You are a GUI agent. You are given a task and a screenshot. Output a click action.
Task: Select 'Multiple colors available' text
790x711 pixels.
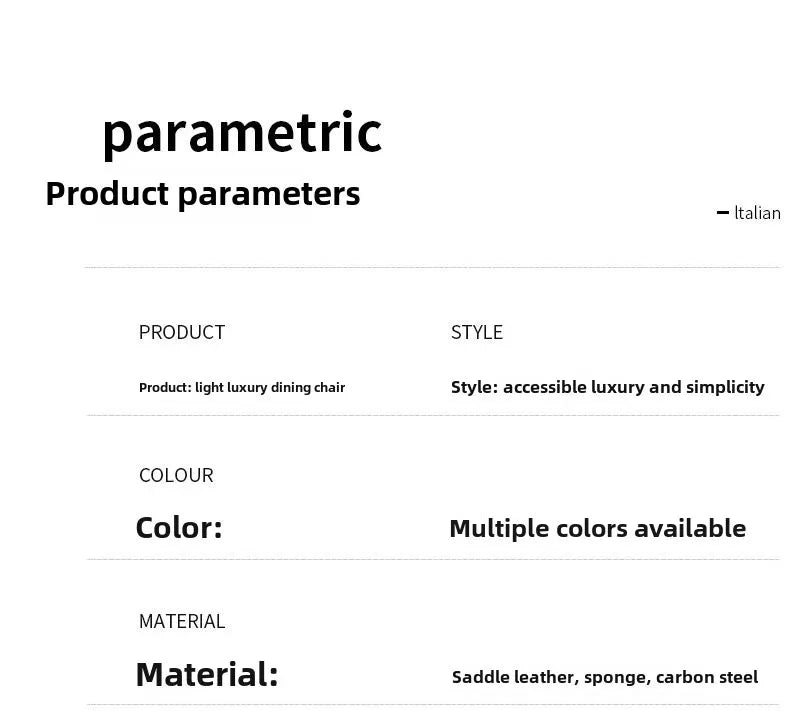[598, 529]
